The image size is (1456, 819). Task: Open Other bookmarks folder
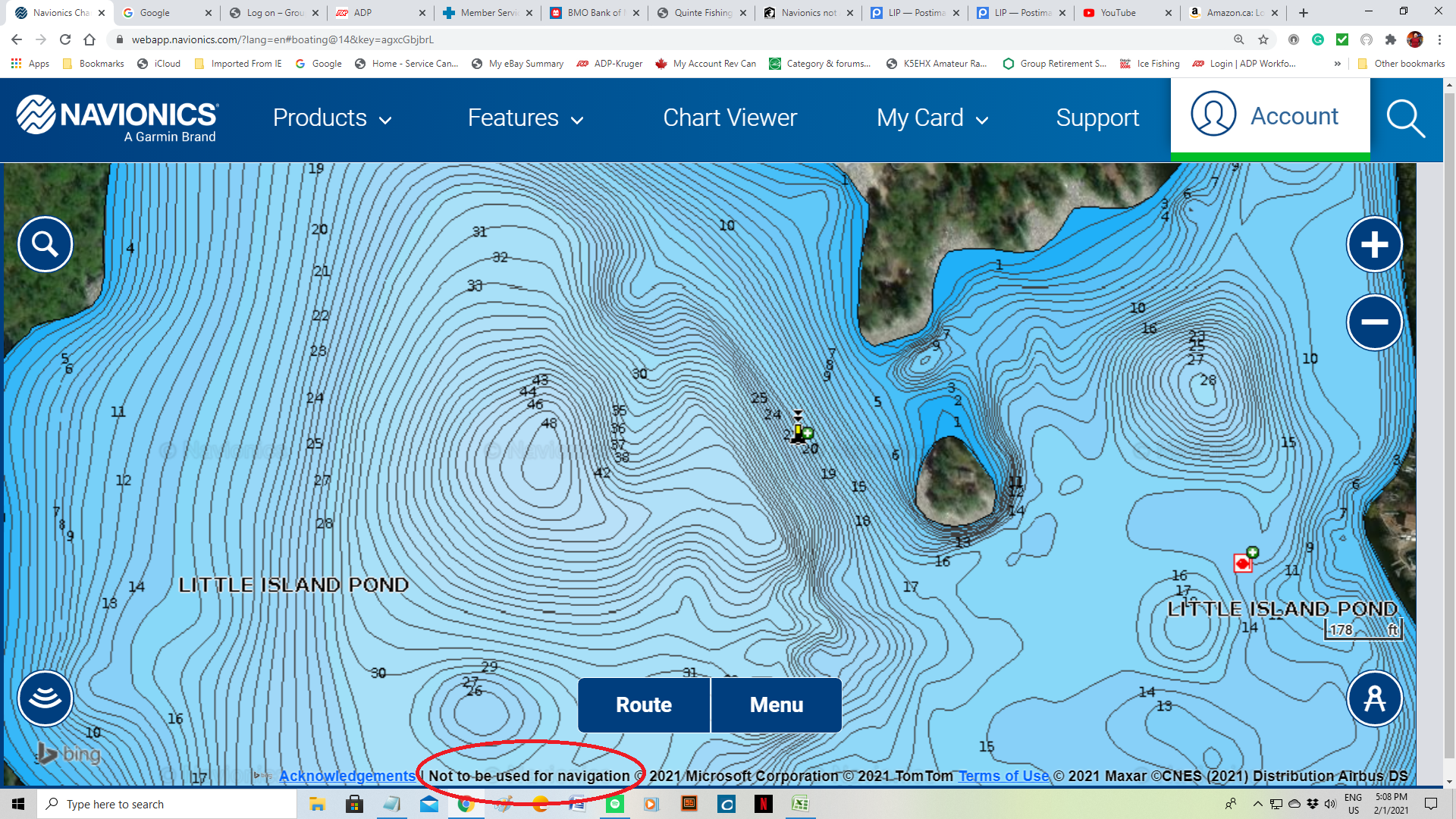(1401, 64)
